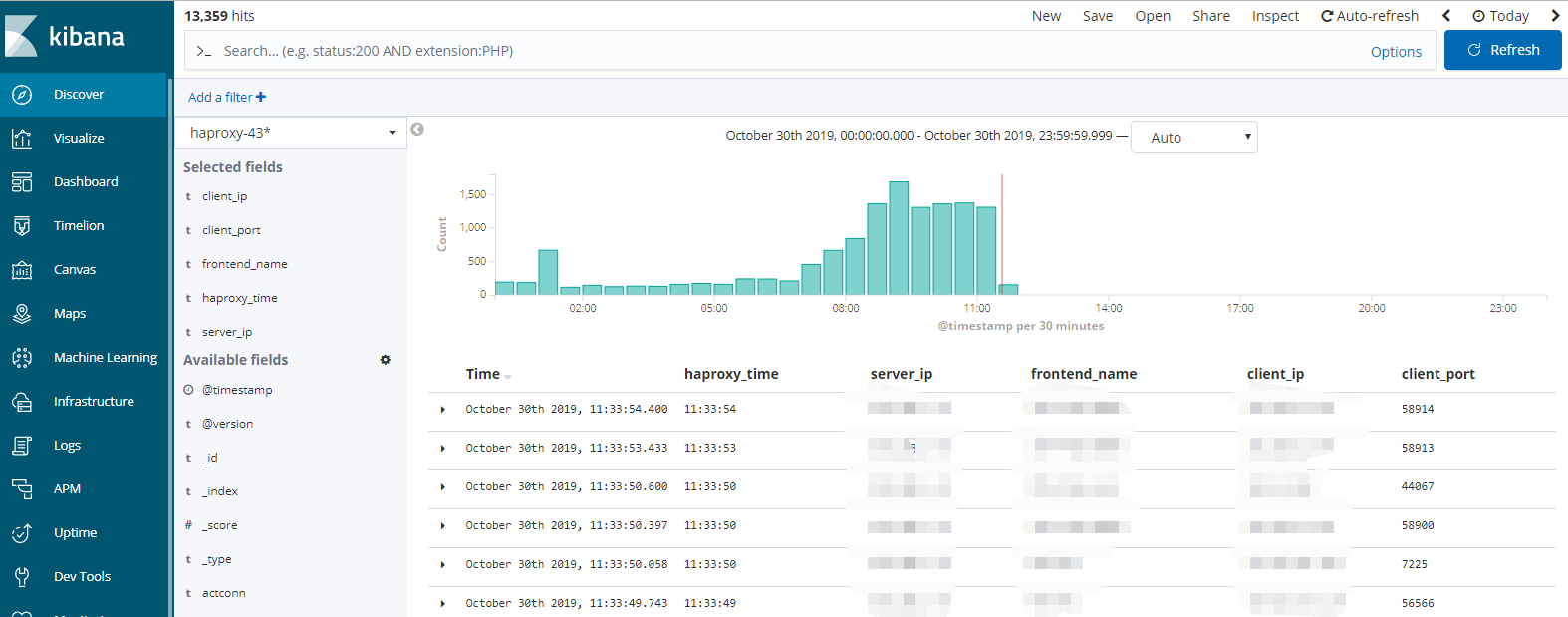Expand the 11:33:53.433 log row

(x=443, y=449)
